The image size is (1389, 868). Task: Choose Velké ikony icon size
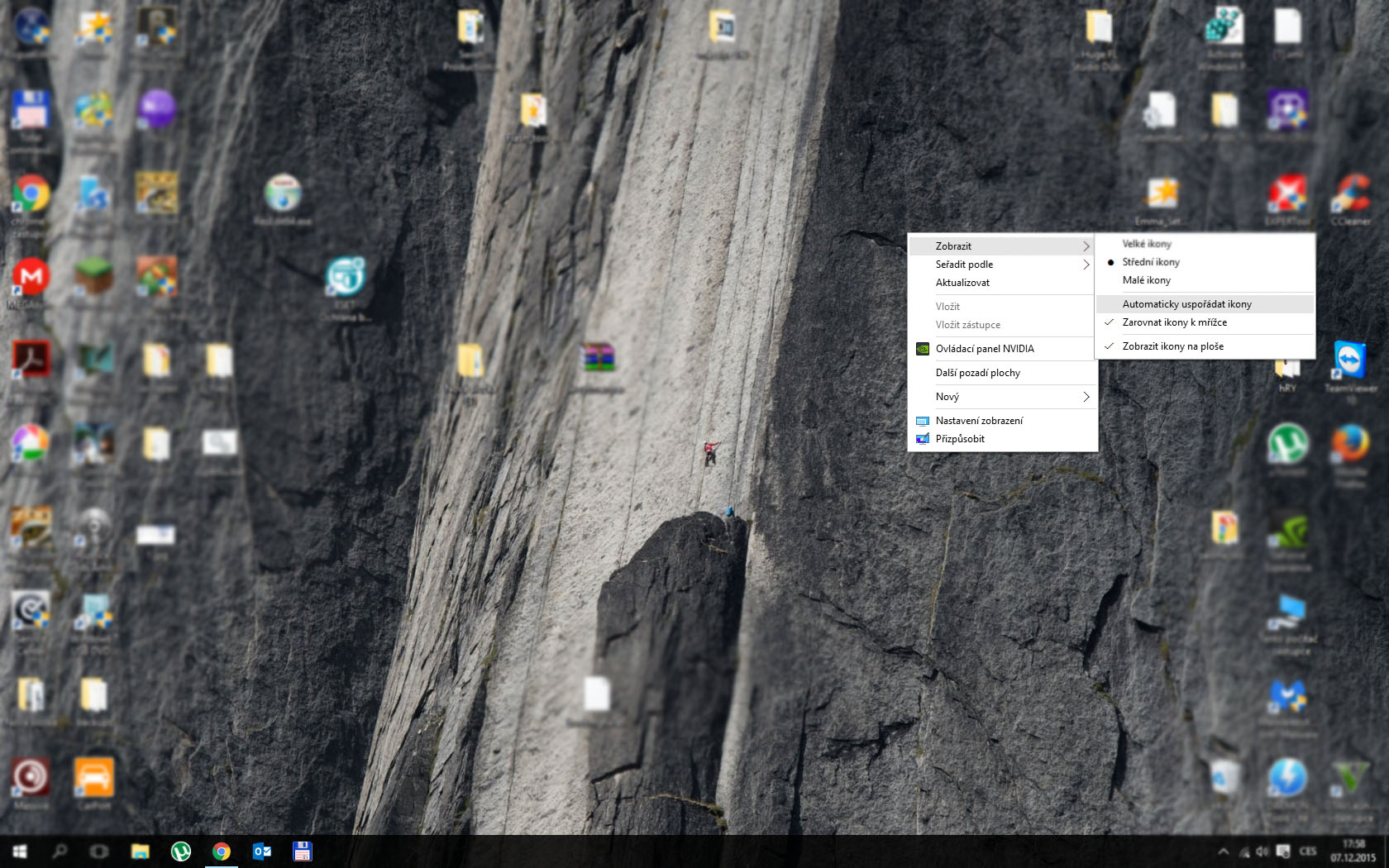[1146, 244]
